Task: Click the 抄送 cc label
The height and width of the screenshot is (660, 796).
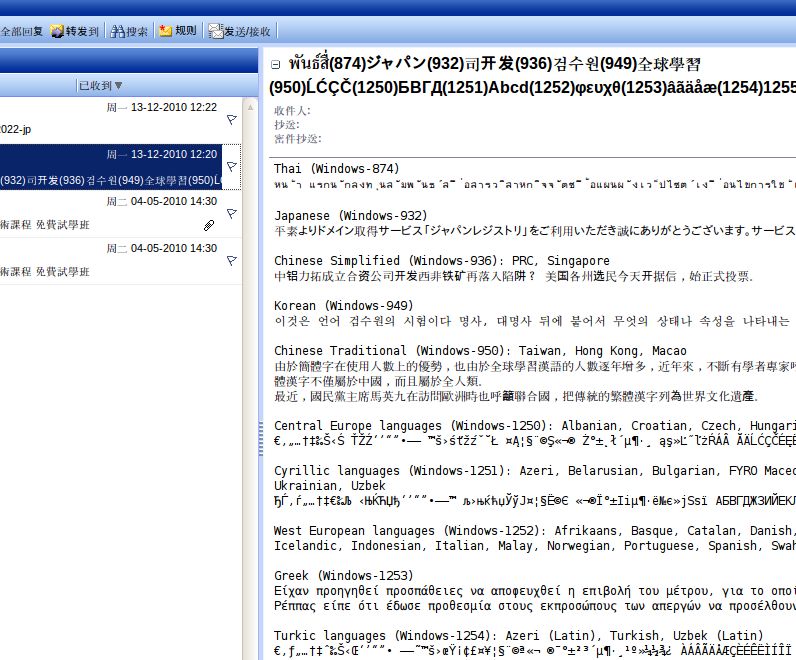Action: point(287,125)
